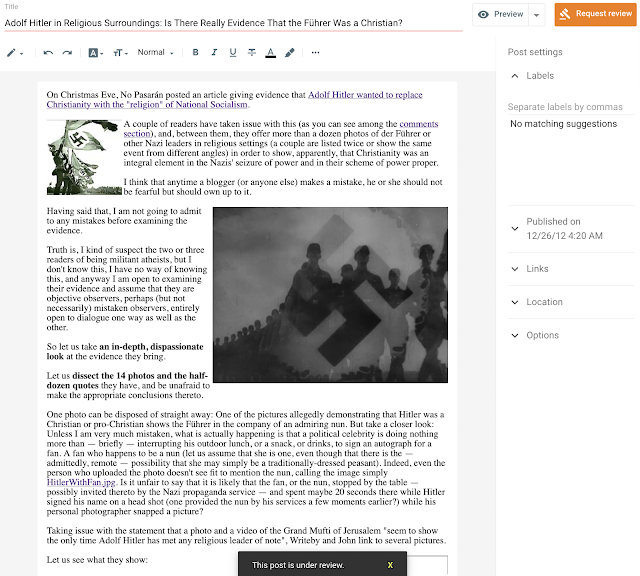Show more toolbar options
This screenshot has height=576, width=640.
click(x=315, y=52)
